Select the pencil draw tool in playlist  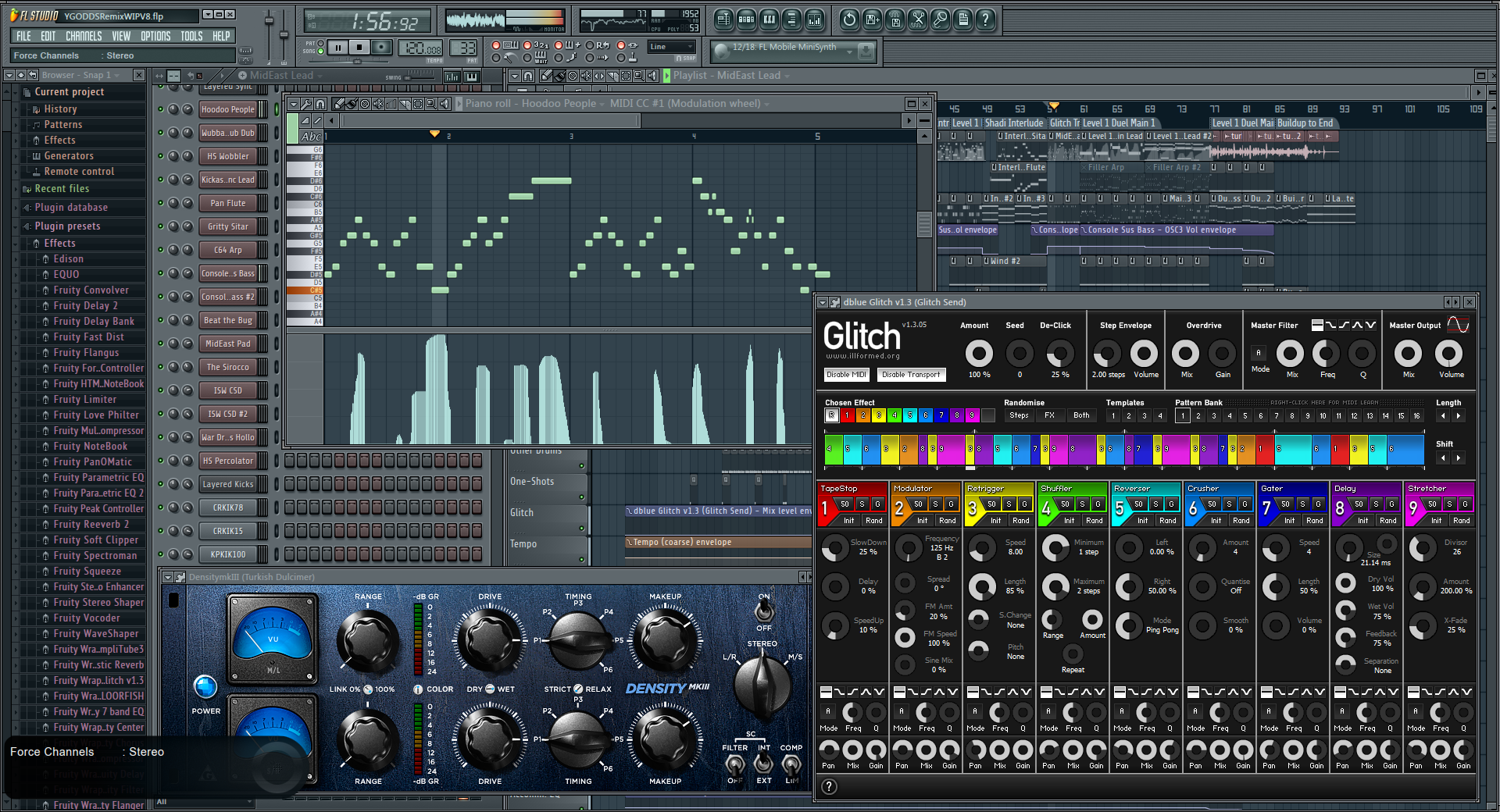click(x=547, y=76)
